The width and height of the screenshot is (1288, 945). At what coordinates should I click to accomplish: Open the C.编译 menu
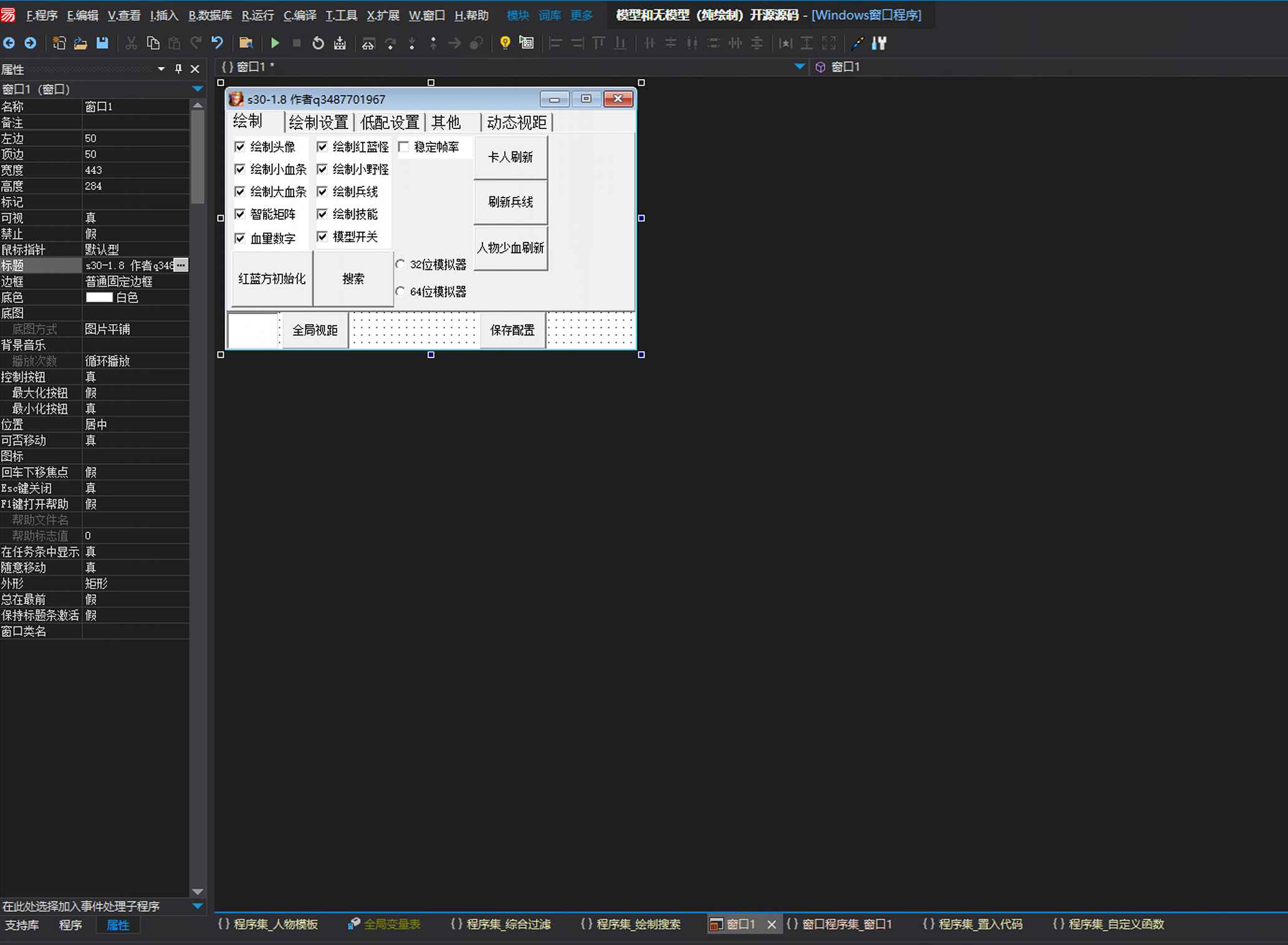tap(300, 16)
